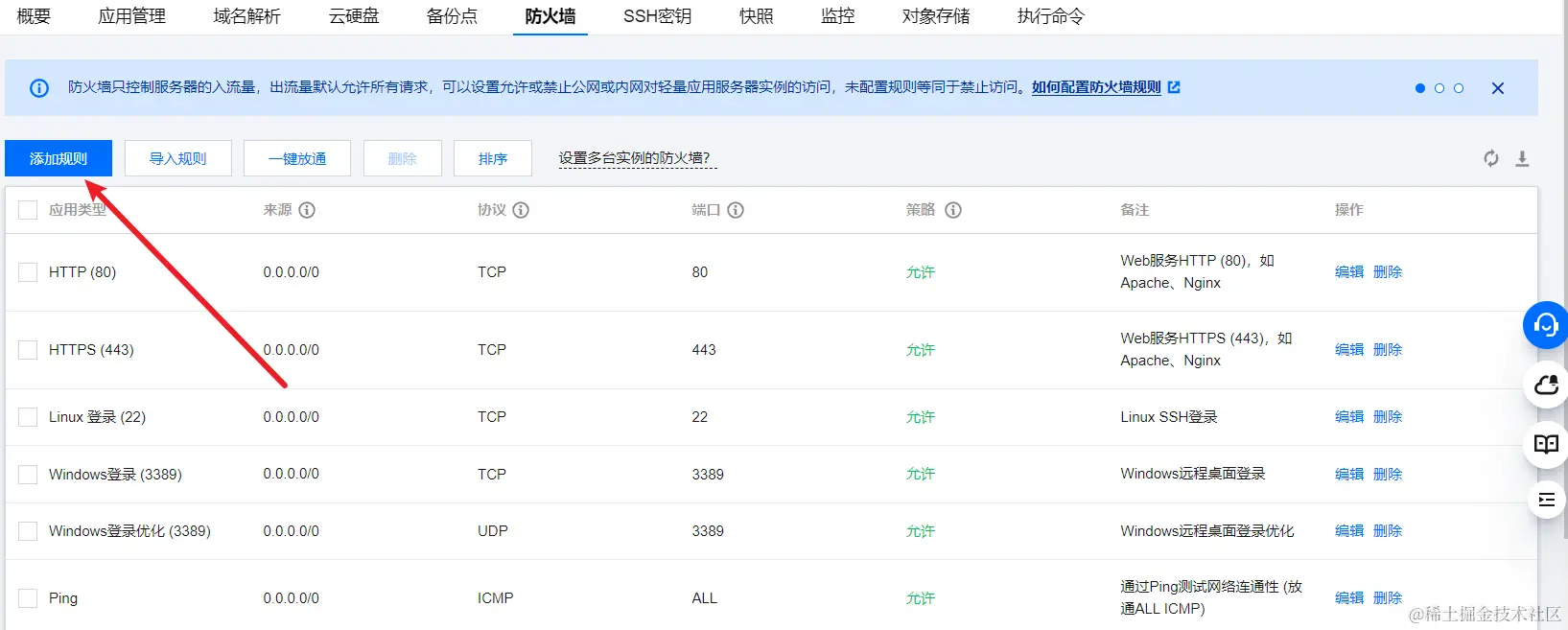
Task: Open the 如何配置防火墙规则 link
Action: [x=1096, y=87]
